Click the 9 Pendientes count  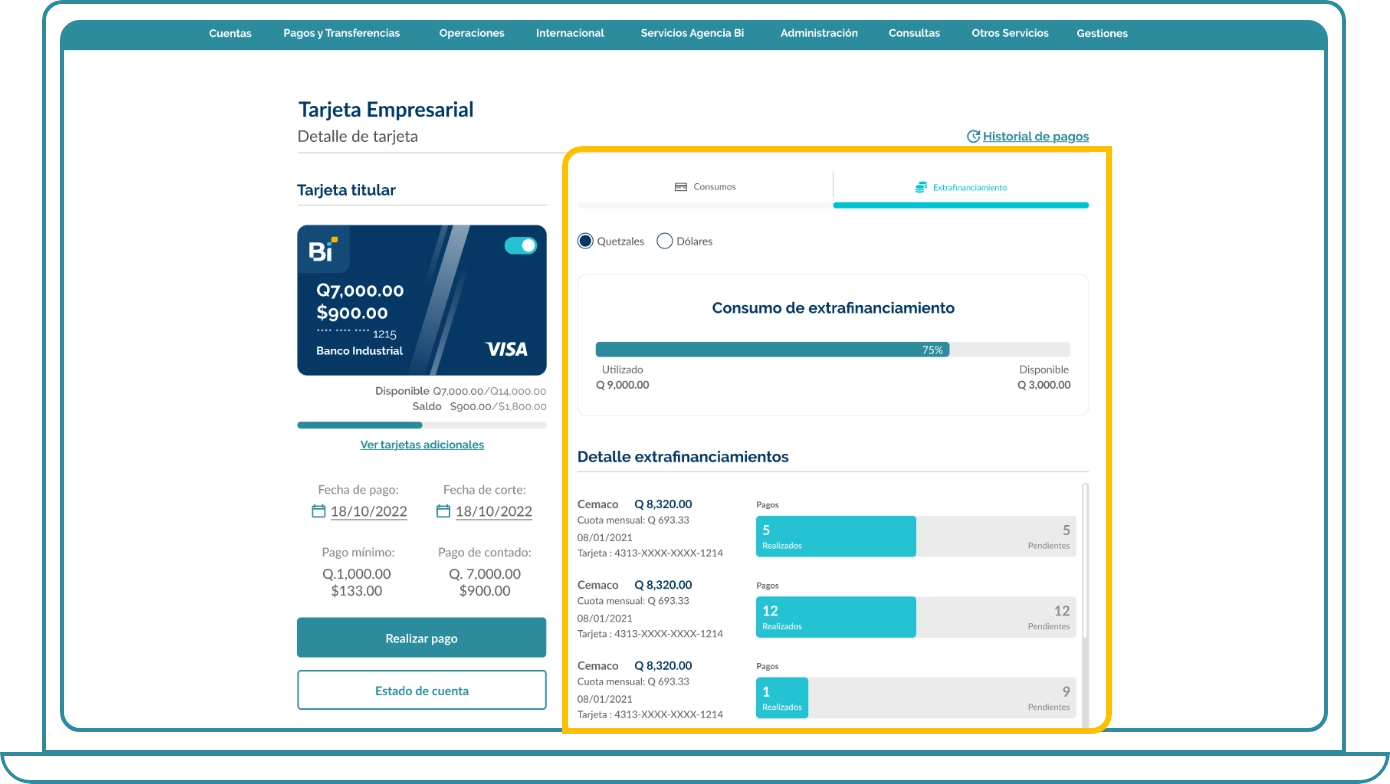(x=1066, y=691)
